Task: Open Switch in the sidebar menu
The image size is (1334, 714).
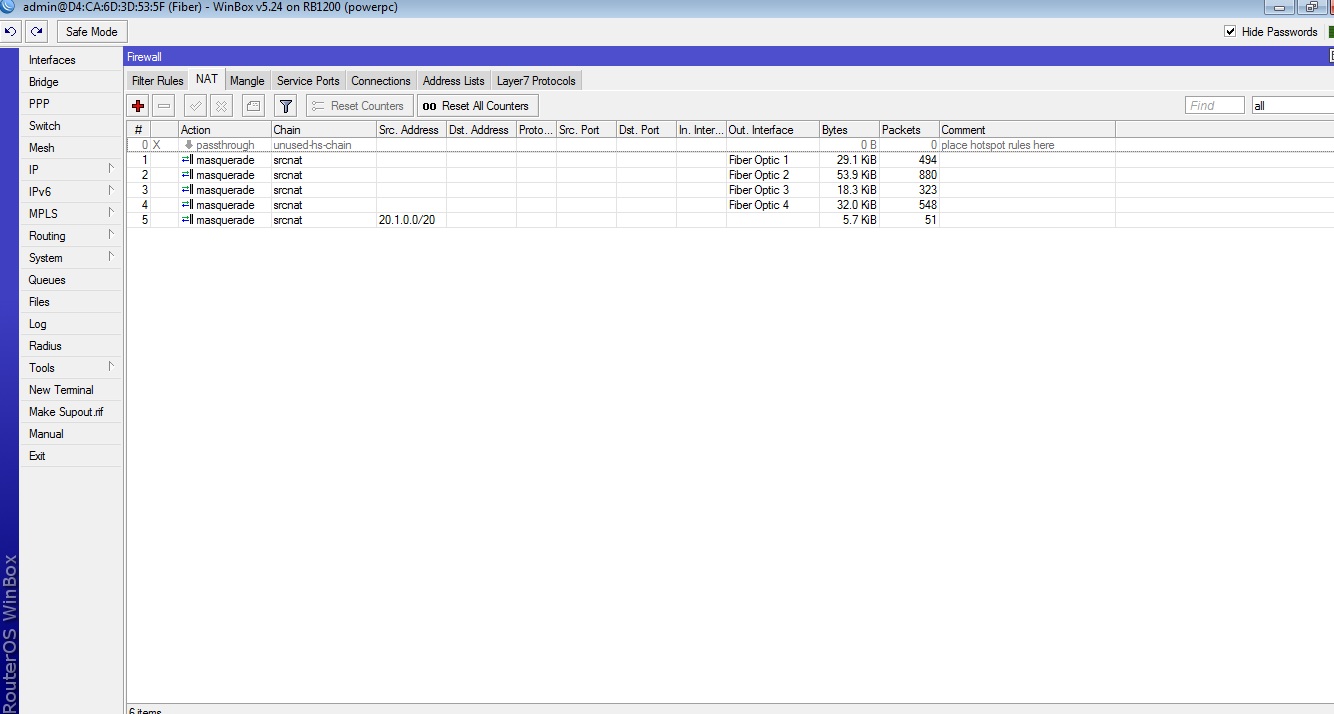Action: click(x=71, y=126)
